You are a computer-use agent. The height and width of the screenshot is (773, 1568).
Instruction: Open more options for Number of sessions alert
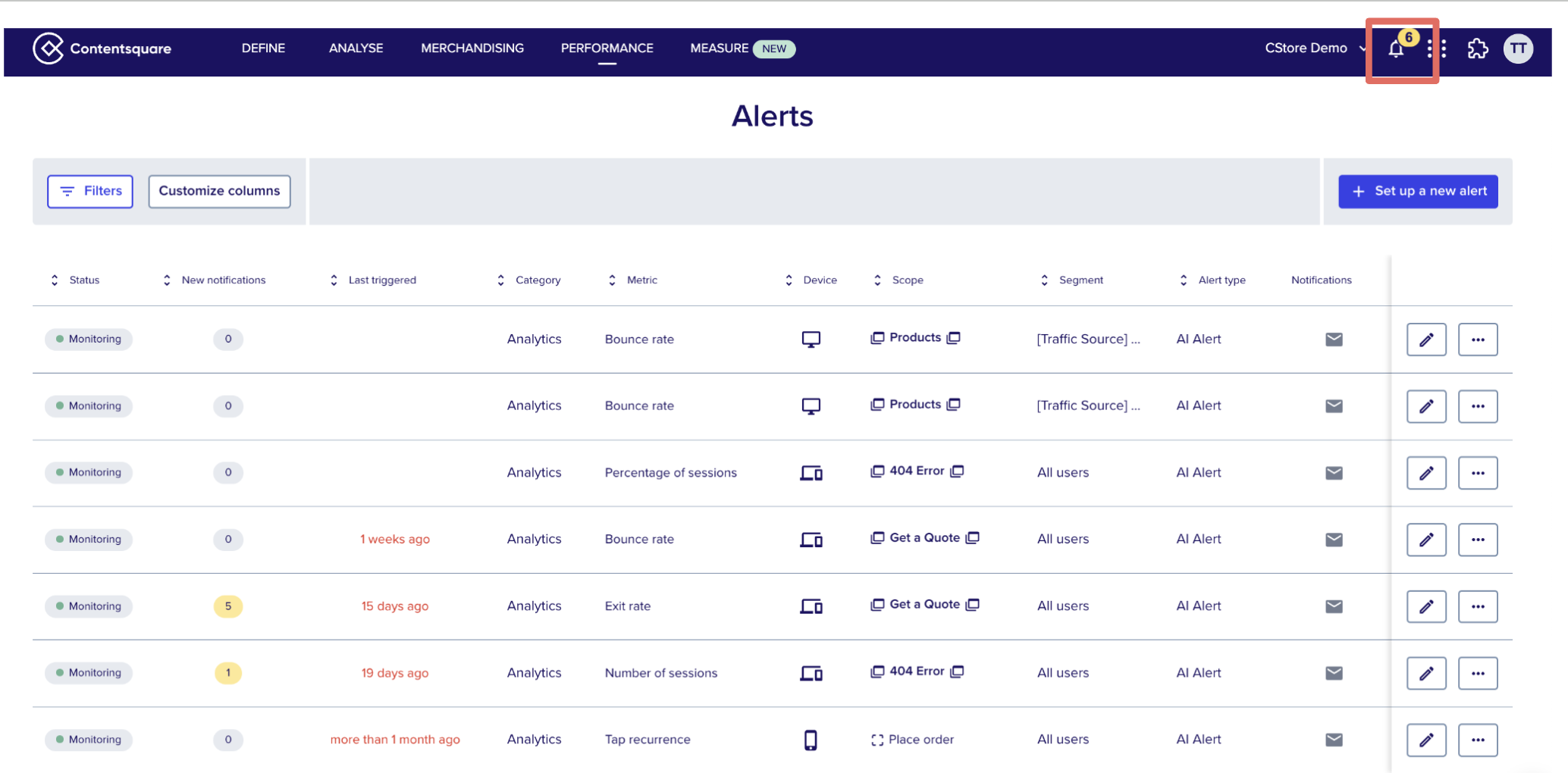[1478, 673]
